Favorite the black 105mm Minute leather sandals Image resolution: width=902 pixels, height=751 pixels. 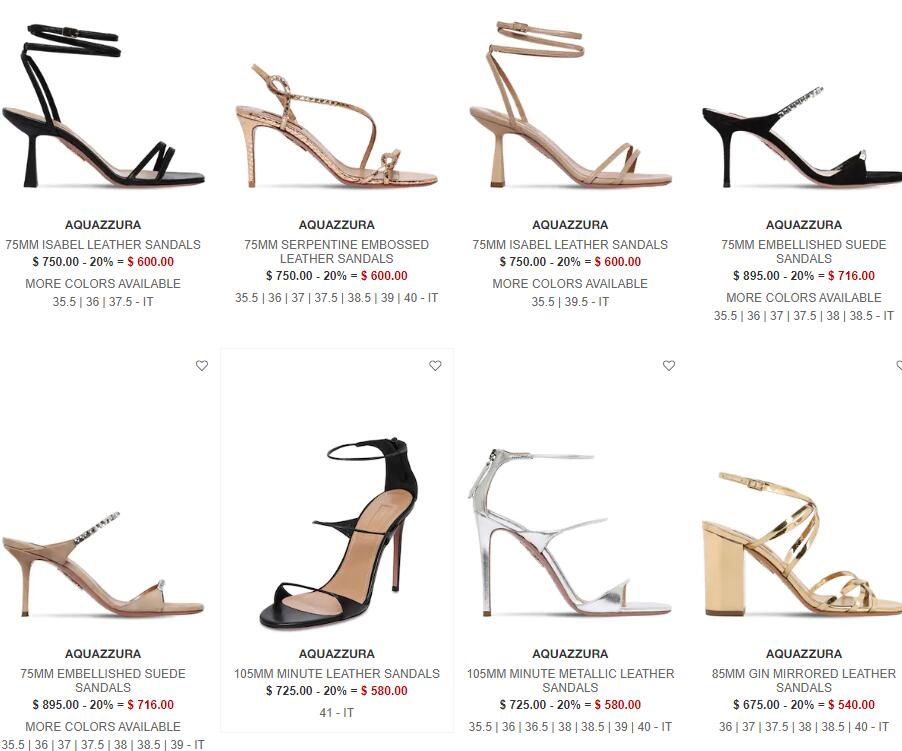click(435, 366)
